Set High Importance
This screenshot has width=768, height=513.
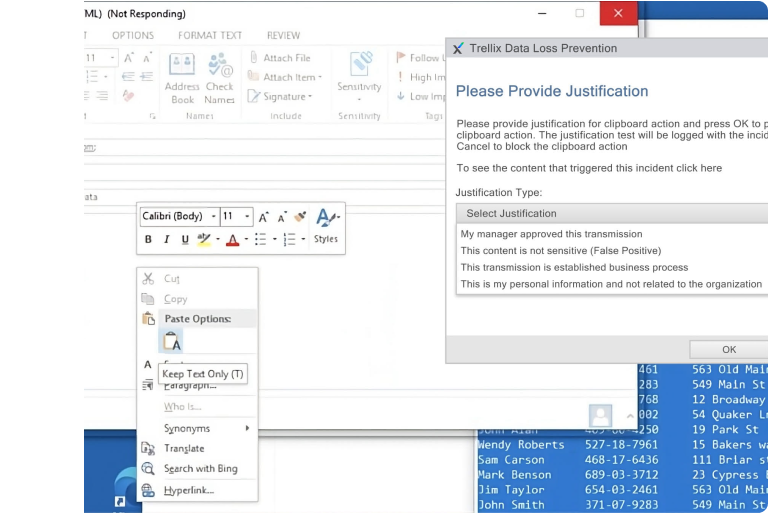(421, 77)
